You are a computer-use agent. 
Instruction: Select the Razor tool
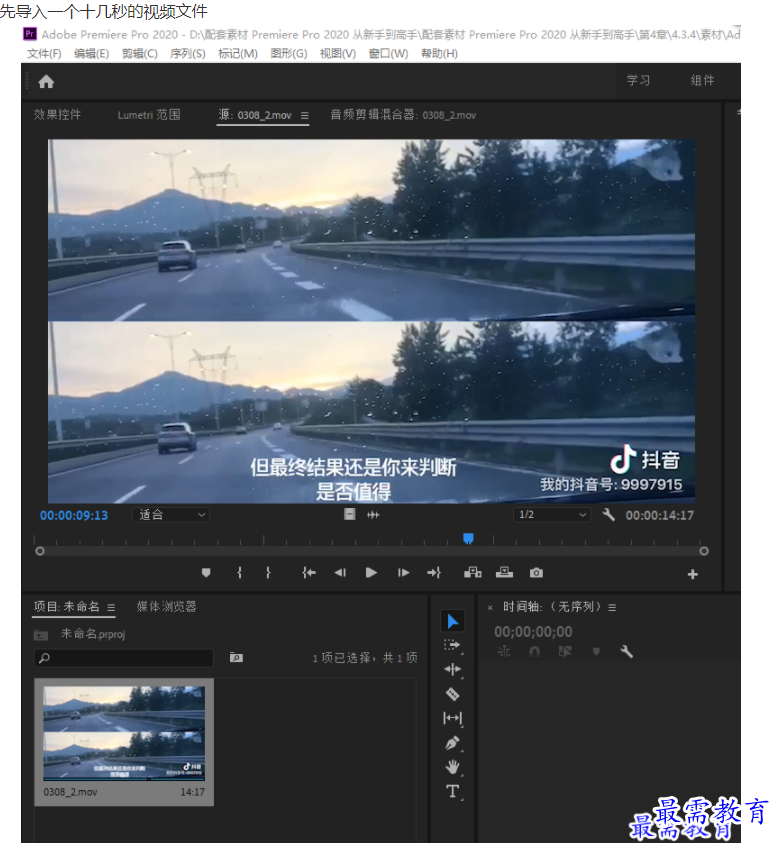tap(452, 694)
